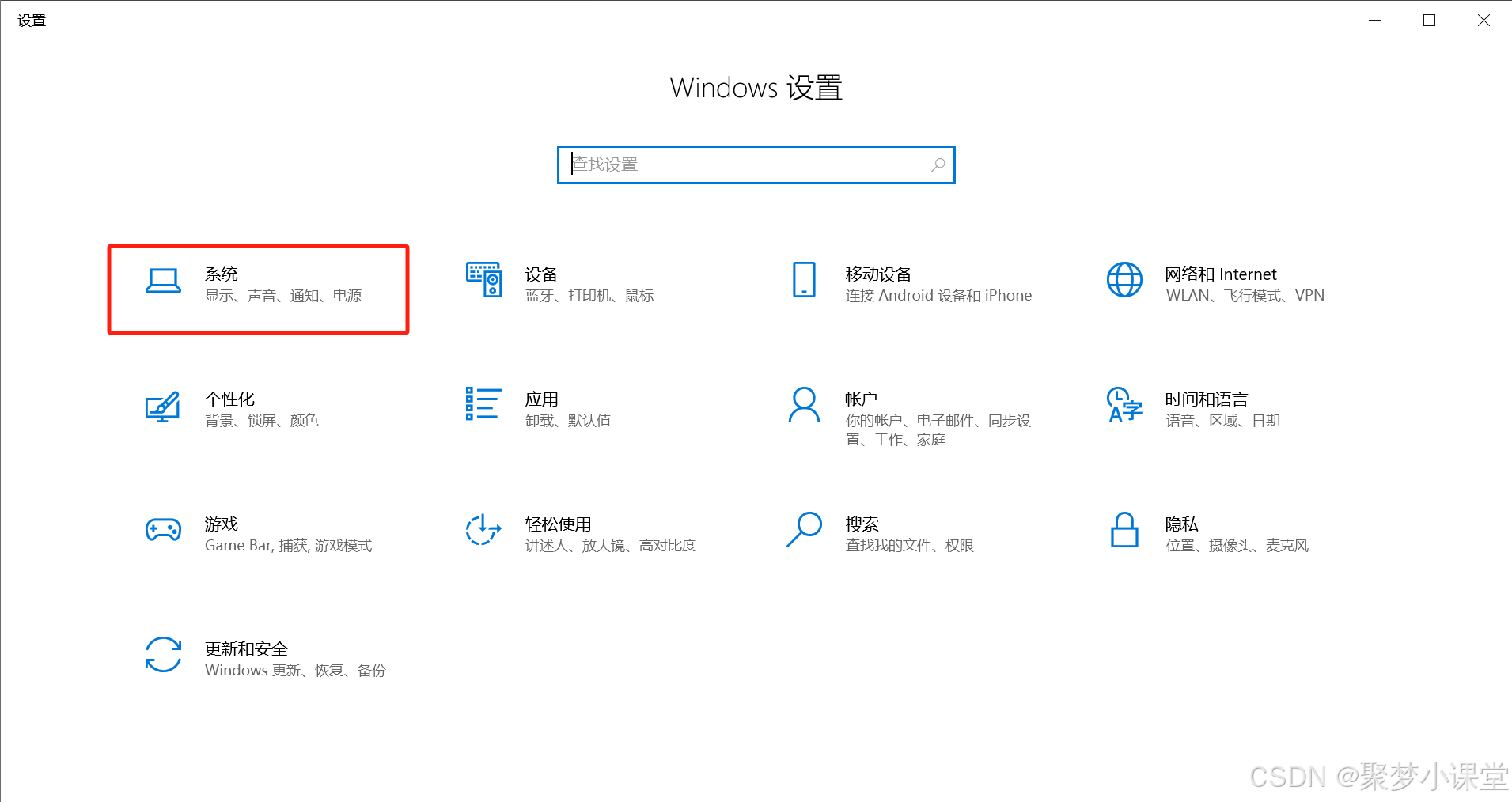Close the 设置 window
1512x802 pixels.
1484,21
